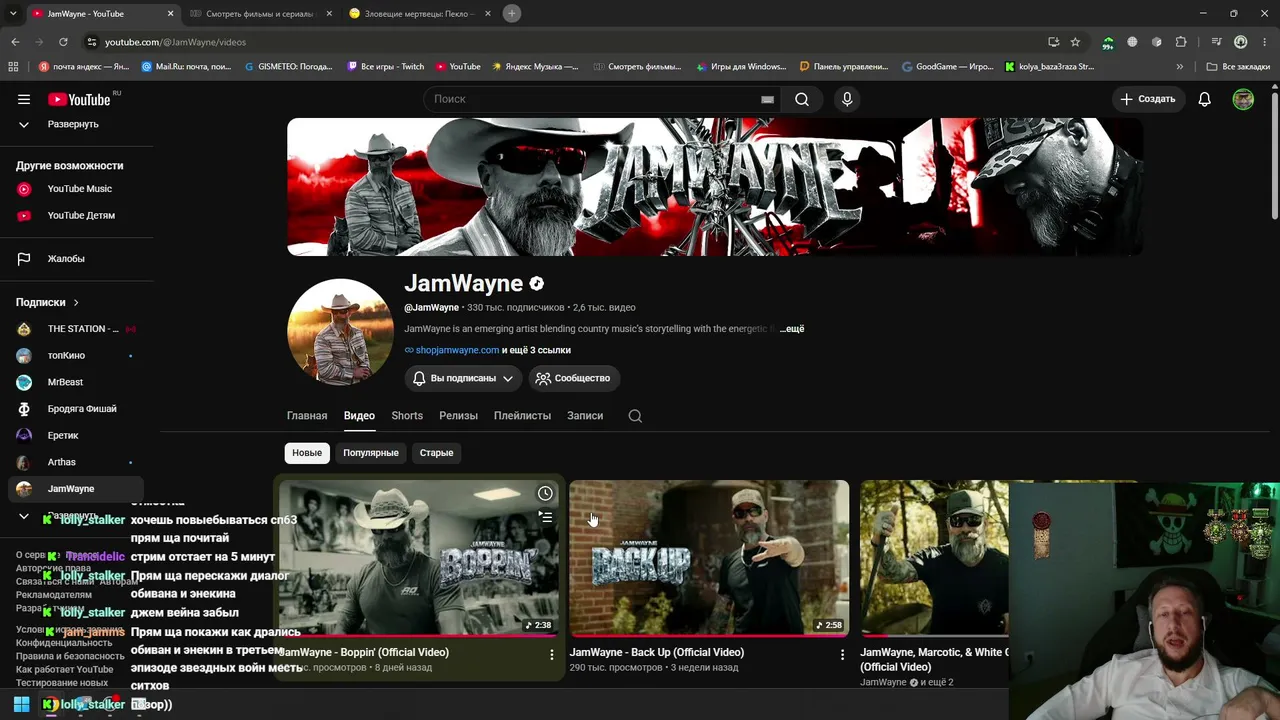Image resolution: width=1280 pixels, height=720 pixels.
Task: Open the YouTube guide hamburger menu
Action: coord(24,99)
